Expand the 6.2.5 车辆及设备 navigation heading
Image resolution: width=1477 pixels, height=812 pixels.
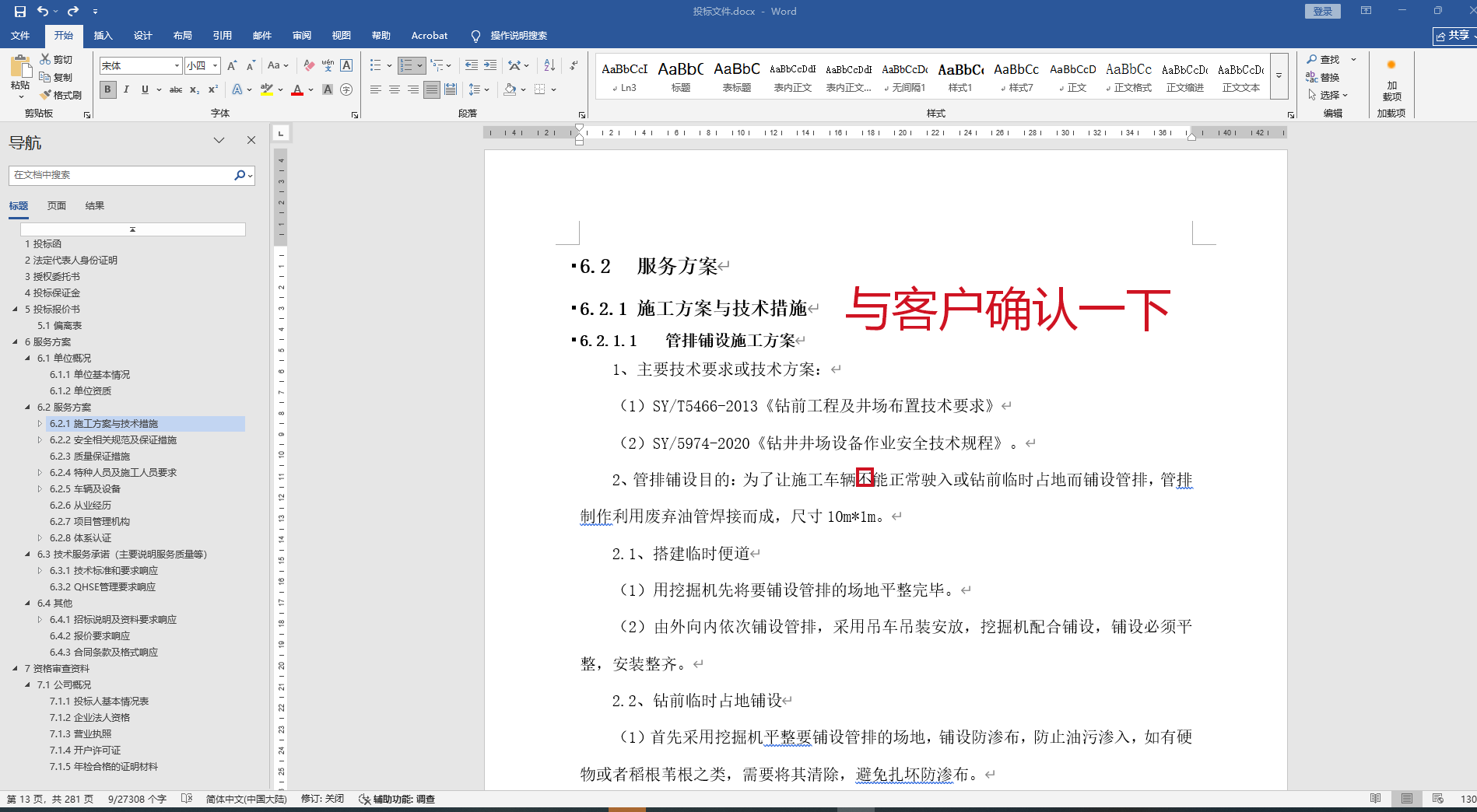pos(40,489)
